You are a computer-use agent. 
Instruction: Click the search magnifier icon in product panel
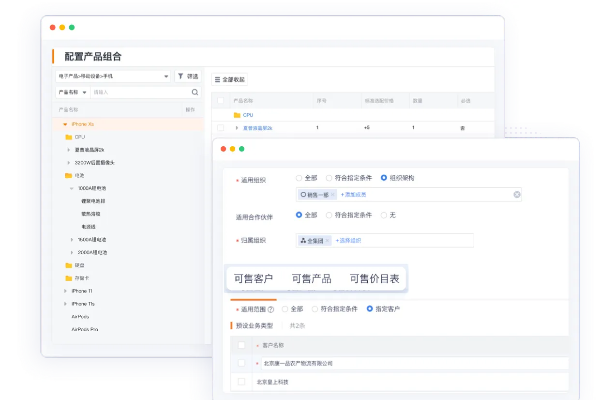[195, 92]
